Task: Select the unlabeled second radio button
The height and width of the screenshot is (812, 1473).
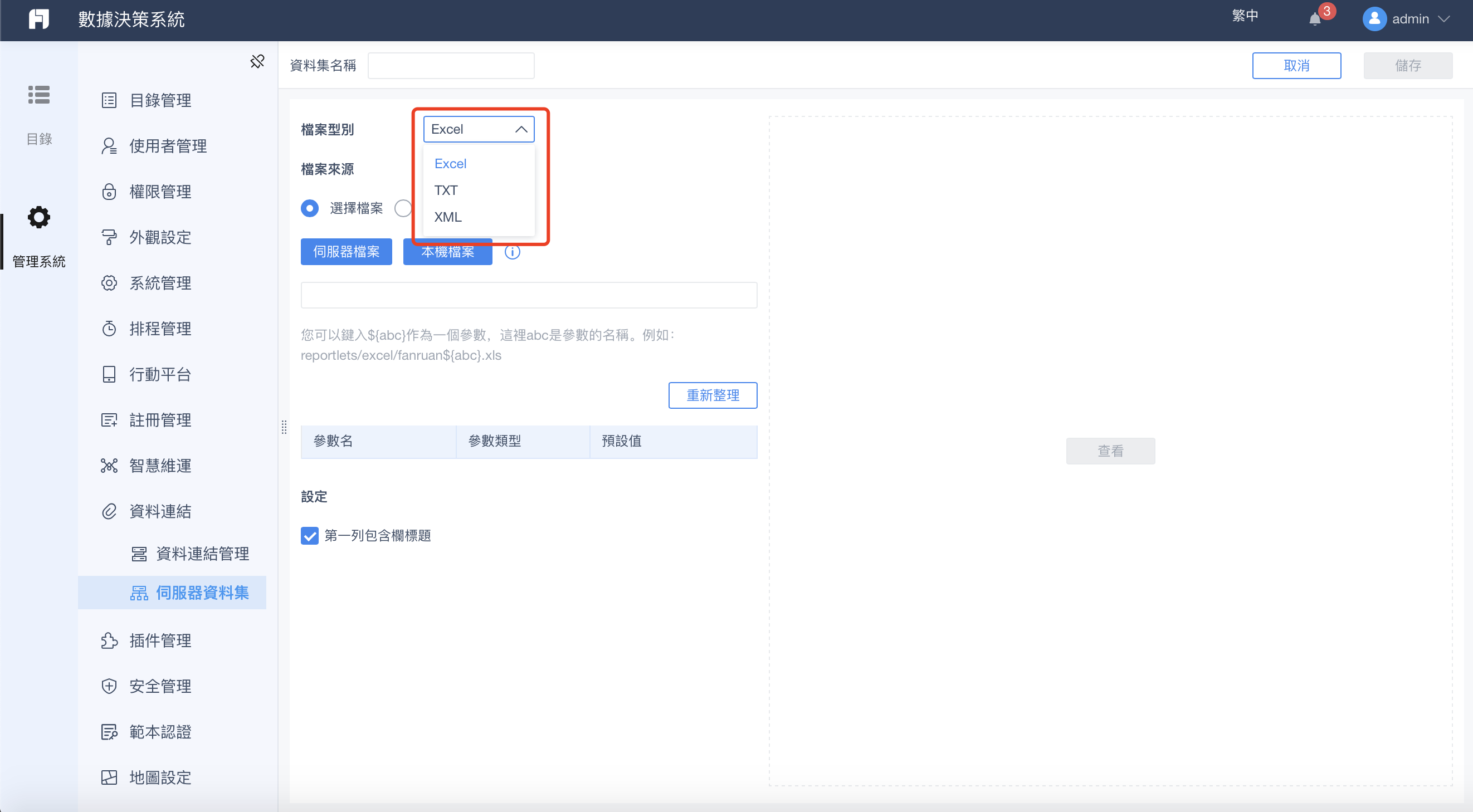Action: [403, 209]
